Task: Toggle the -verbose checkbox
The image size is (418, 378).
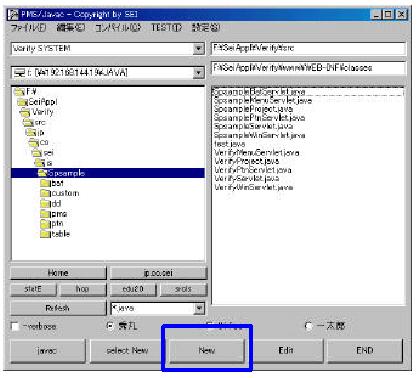Action: pyautogui.click(x=15, y=326)
